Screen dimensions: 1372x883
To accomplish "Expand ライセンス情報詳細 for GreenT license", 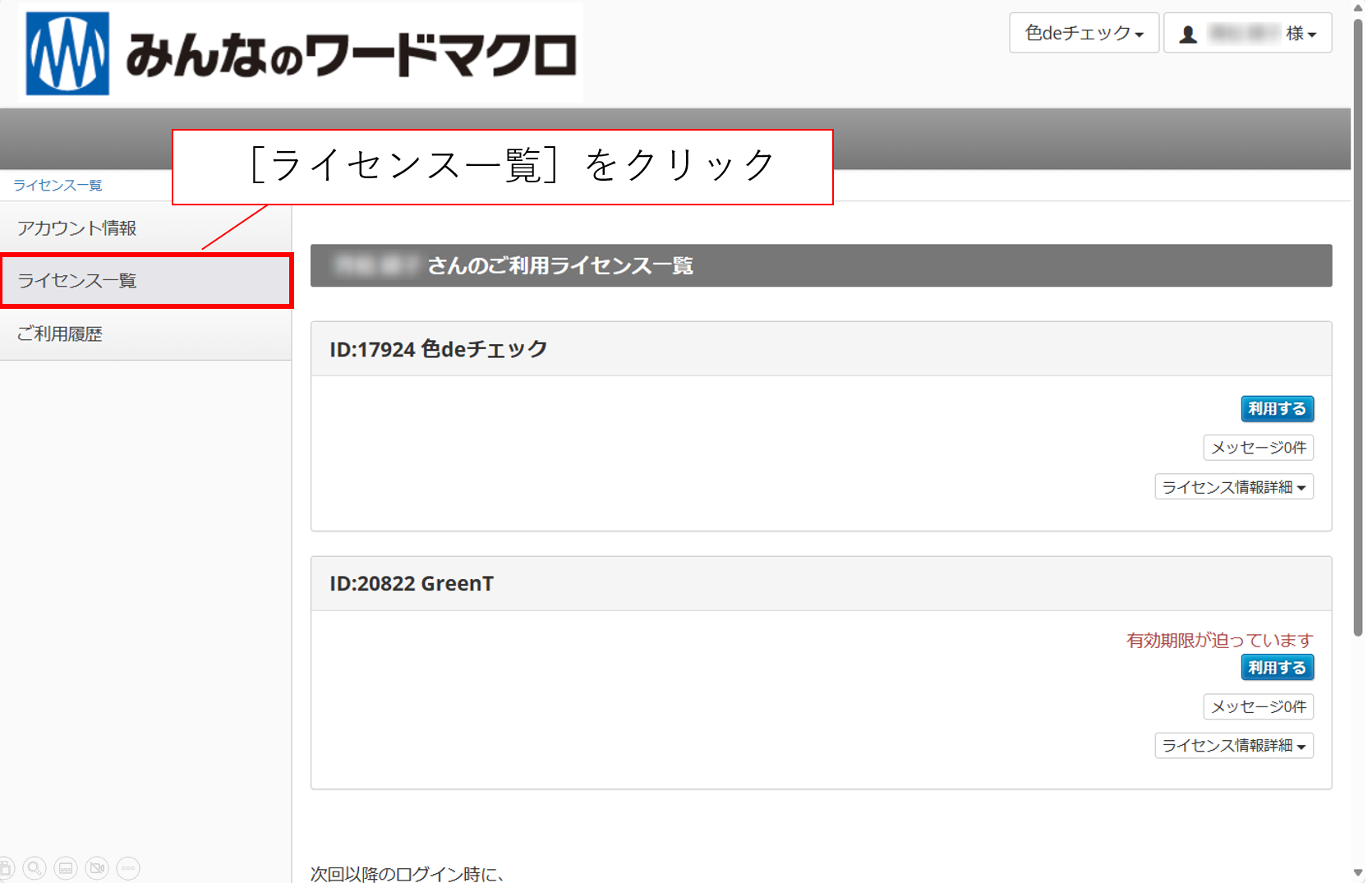I will pos(1233,746).
